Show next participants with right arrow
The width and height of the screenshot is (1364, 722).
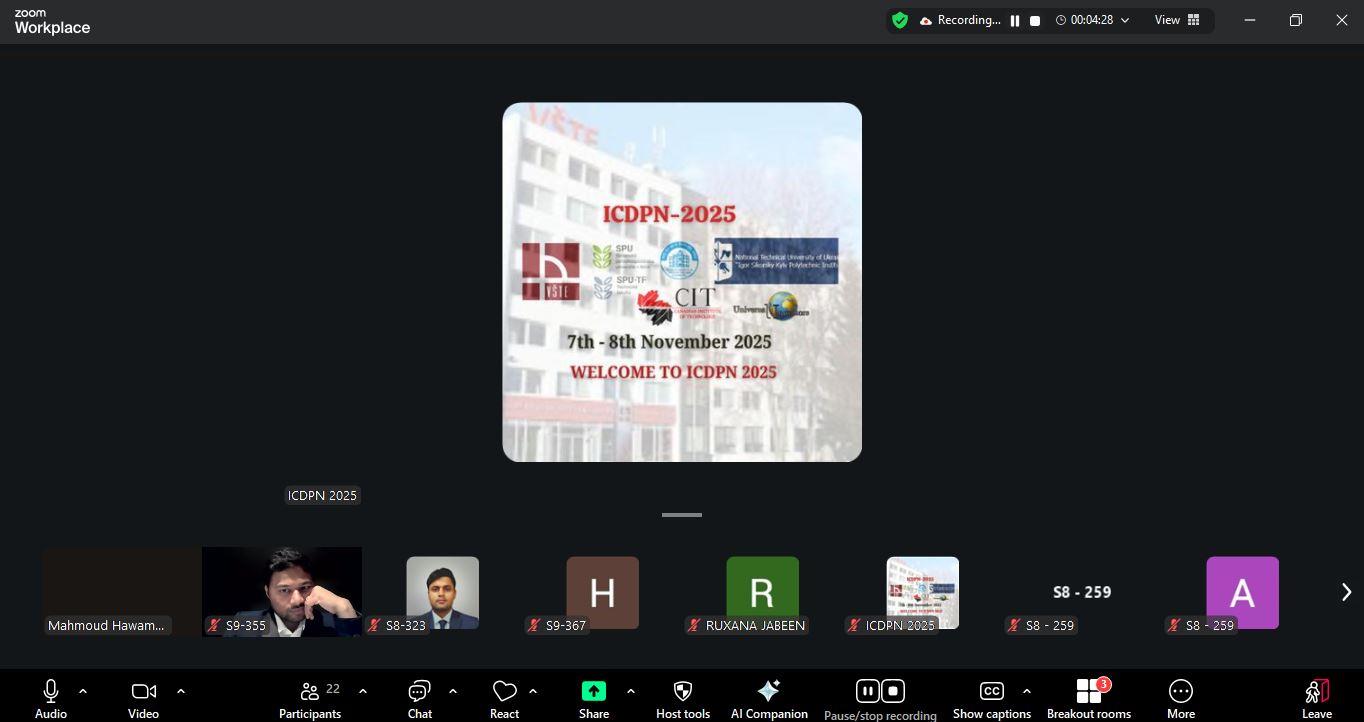[x=1346, y=592]
